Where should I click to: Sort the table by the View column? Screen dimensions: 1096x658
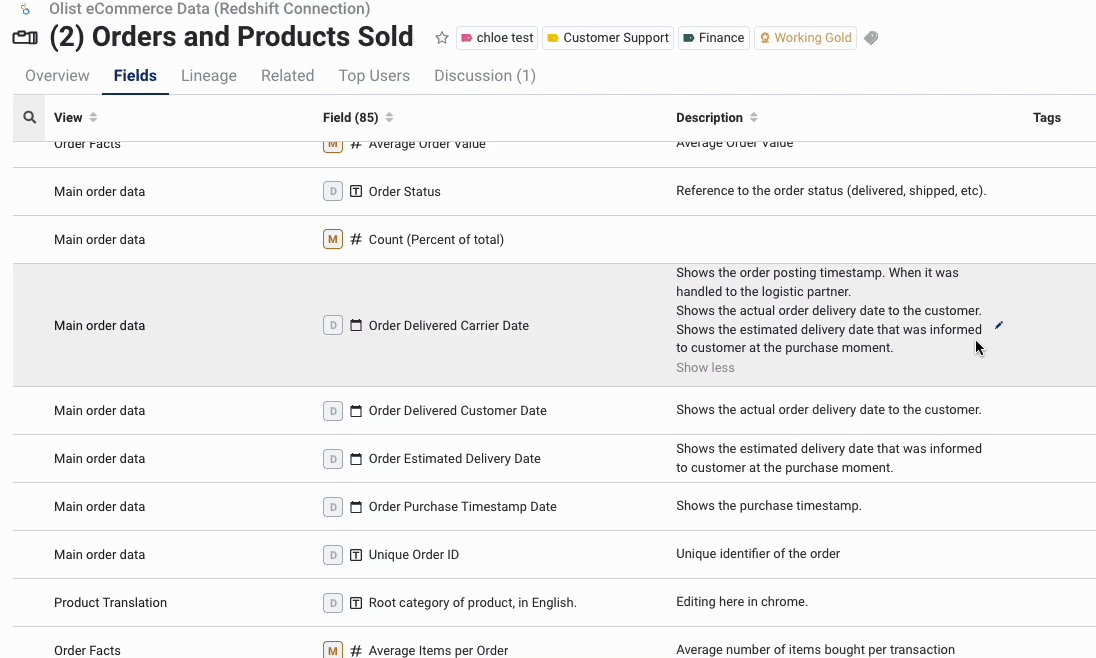[93, 118]
